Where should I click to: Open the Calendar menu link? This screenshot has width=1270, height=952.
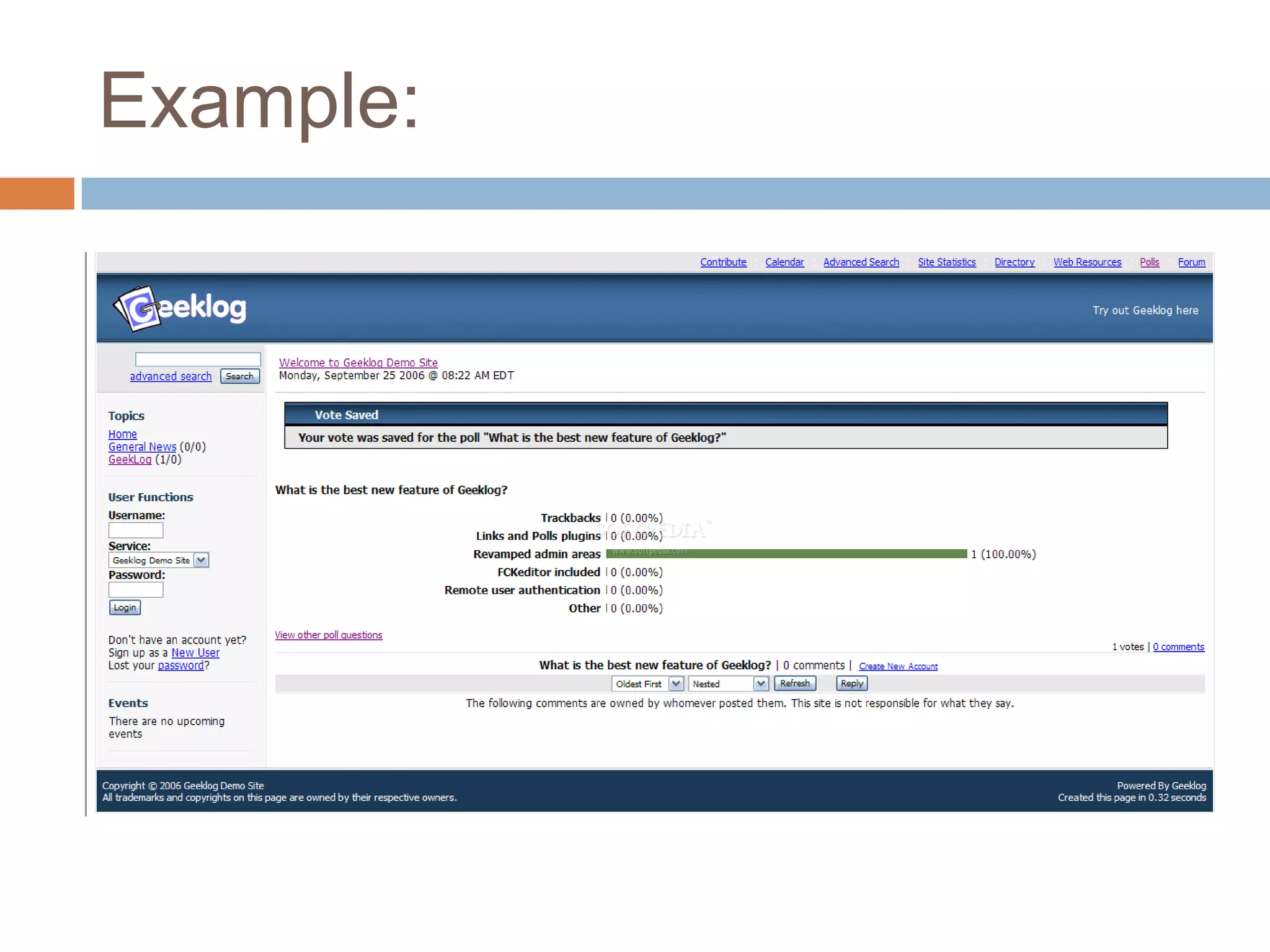click(784, 262)
